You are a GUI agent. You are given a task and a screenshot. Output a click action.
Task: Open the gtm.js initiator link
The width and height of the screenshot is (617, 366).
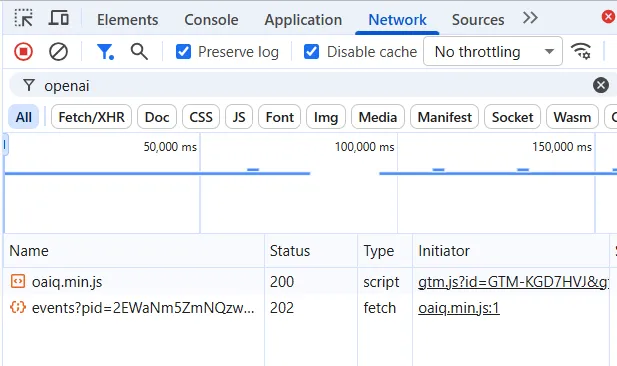coord(513,282)
